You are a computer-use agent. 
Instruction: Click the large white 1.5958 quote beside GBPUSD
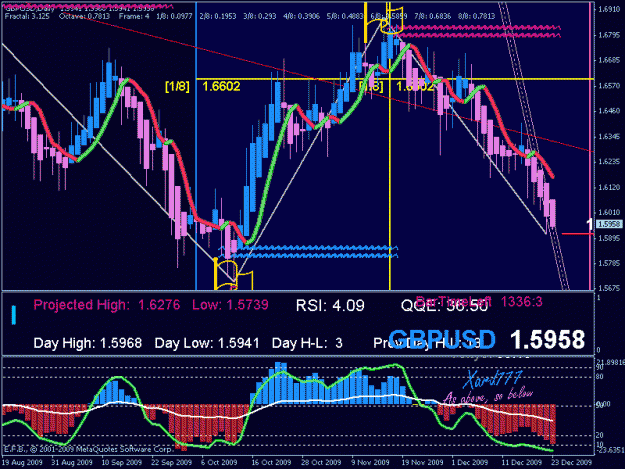point(547,340)
